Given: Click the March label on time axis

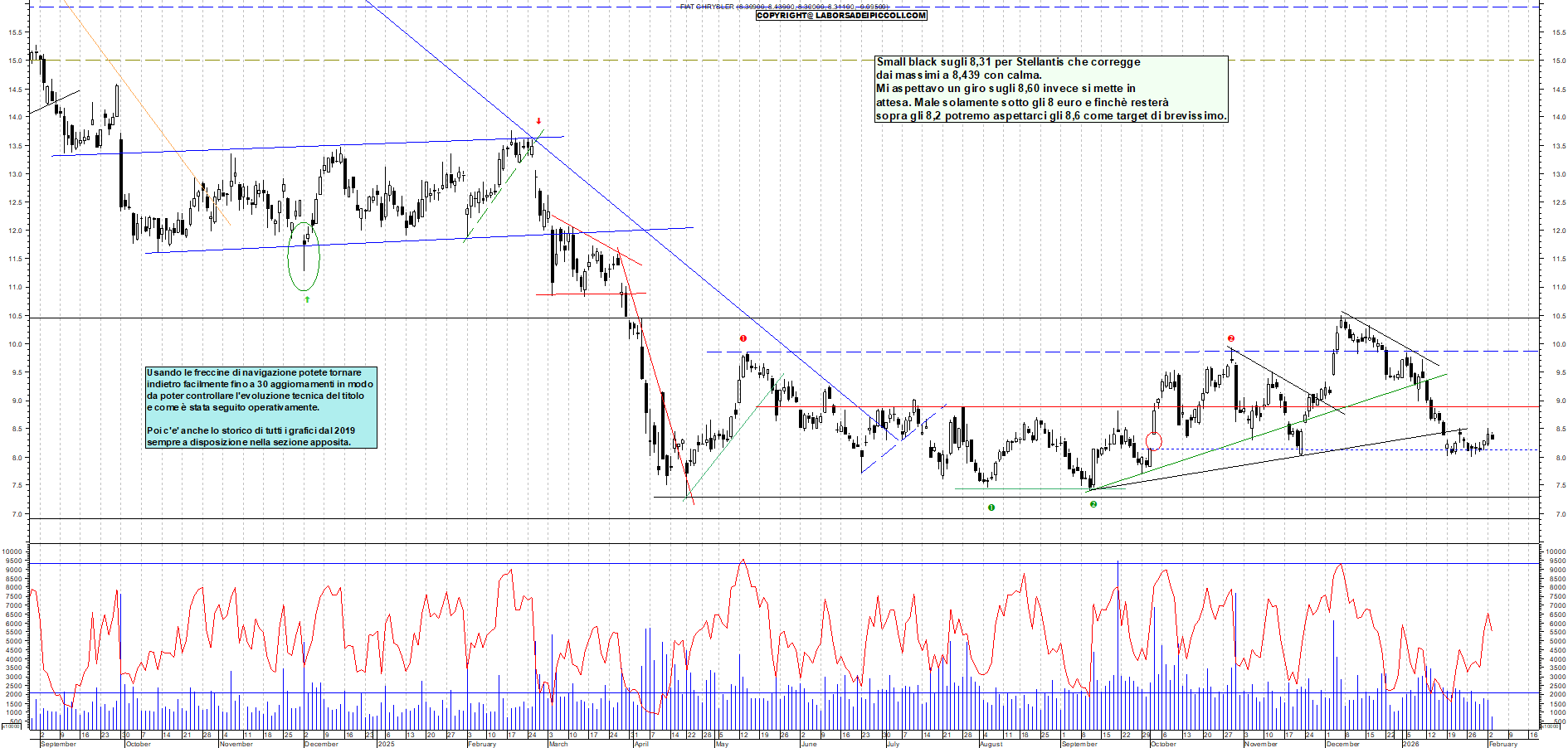Looking at the screenshot, I should point(558,744).
